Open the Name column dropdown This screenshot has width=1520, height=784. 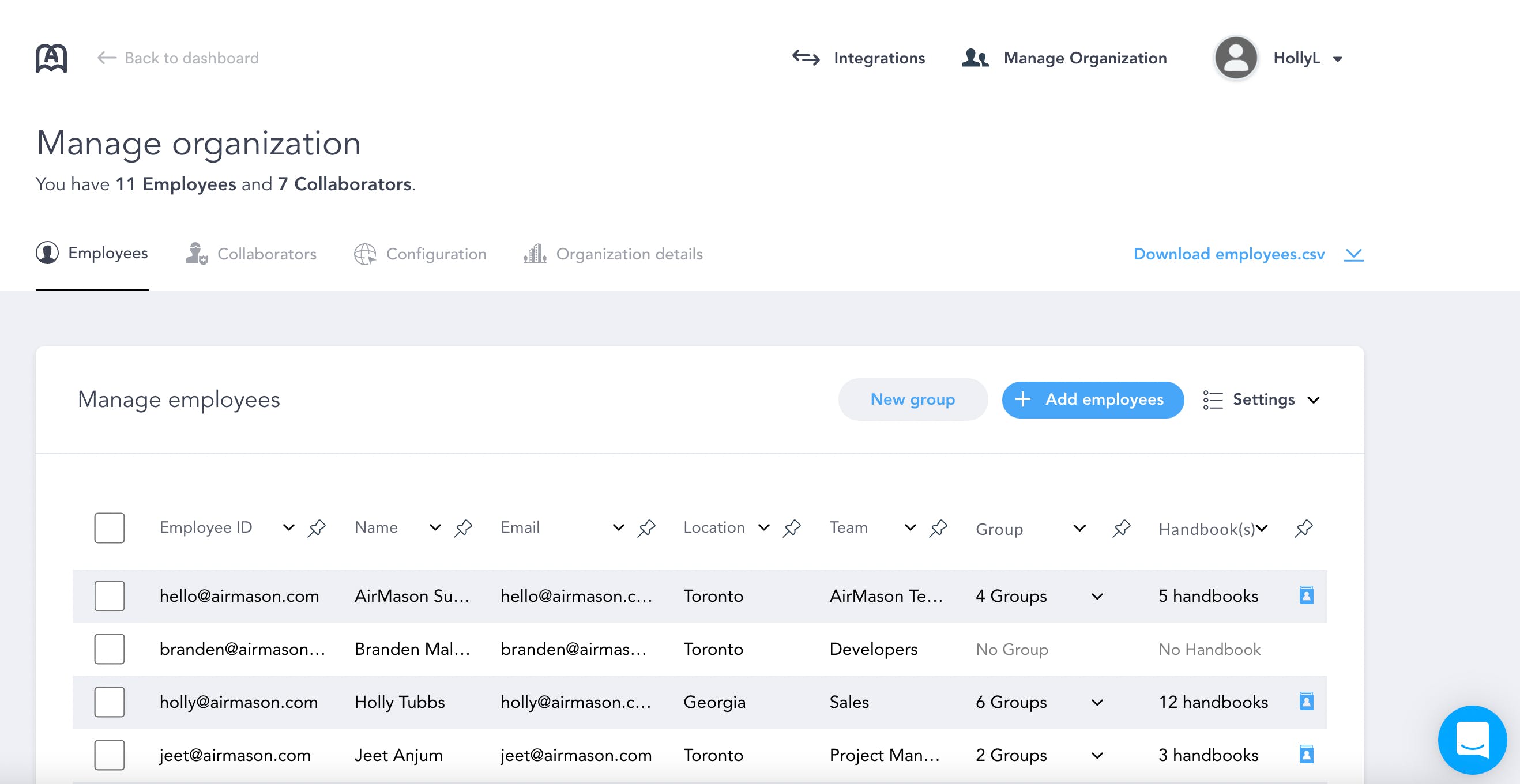435,527
